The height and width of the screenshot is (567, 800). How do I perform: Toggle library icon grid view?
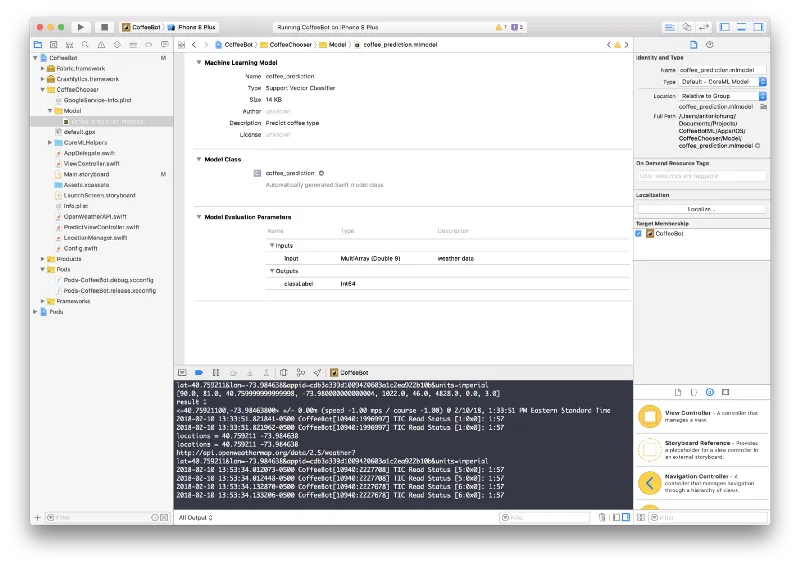[641, 517]
